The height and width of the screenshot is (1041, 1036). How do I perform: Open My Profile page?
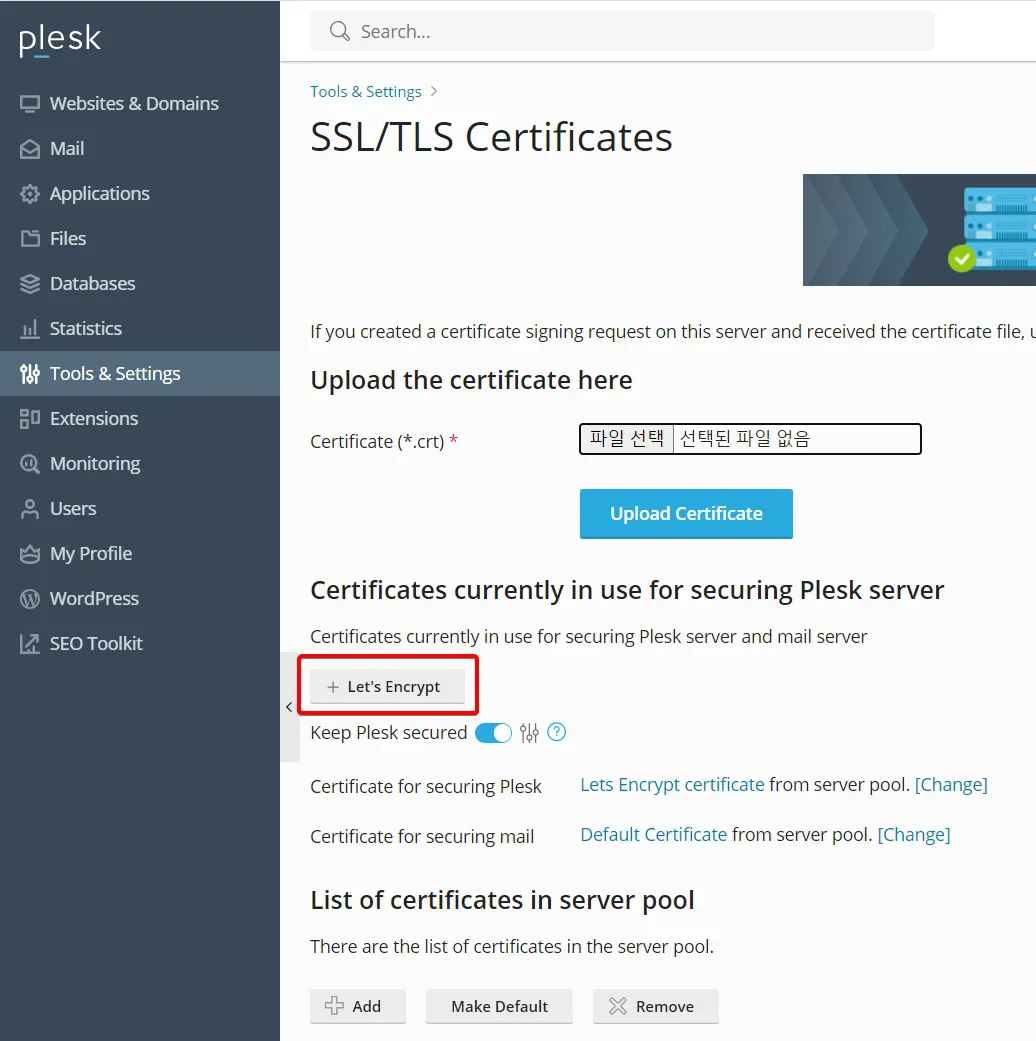(140, 554)
